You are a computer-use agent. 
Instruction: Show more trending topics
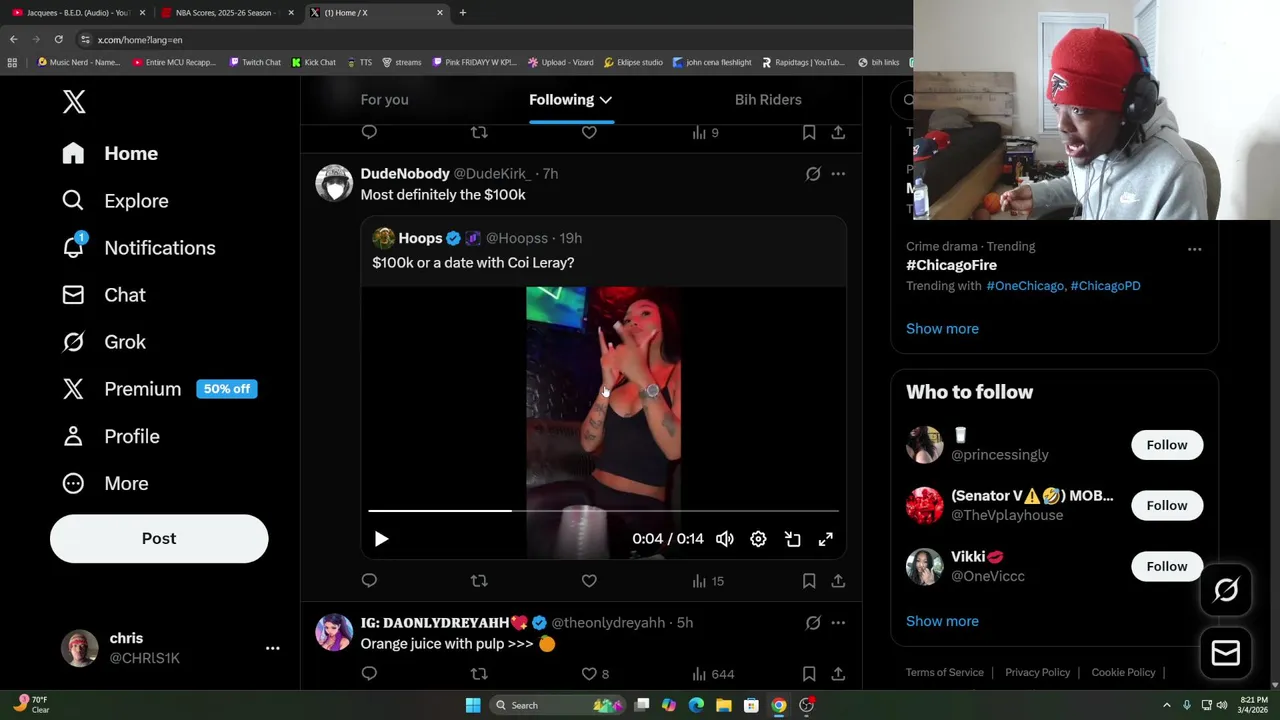pos(942,329)
